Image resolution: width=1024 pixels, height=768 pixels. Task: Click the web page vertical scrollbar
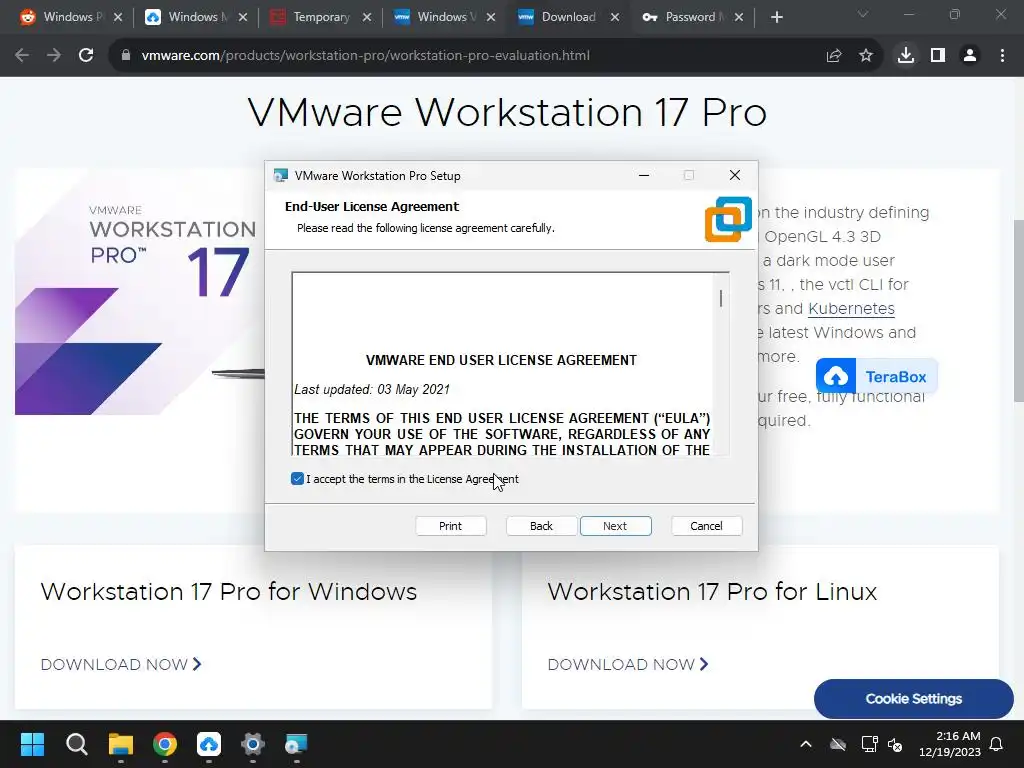(1017, 311)
